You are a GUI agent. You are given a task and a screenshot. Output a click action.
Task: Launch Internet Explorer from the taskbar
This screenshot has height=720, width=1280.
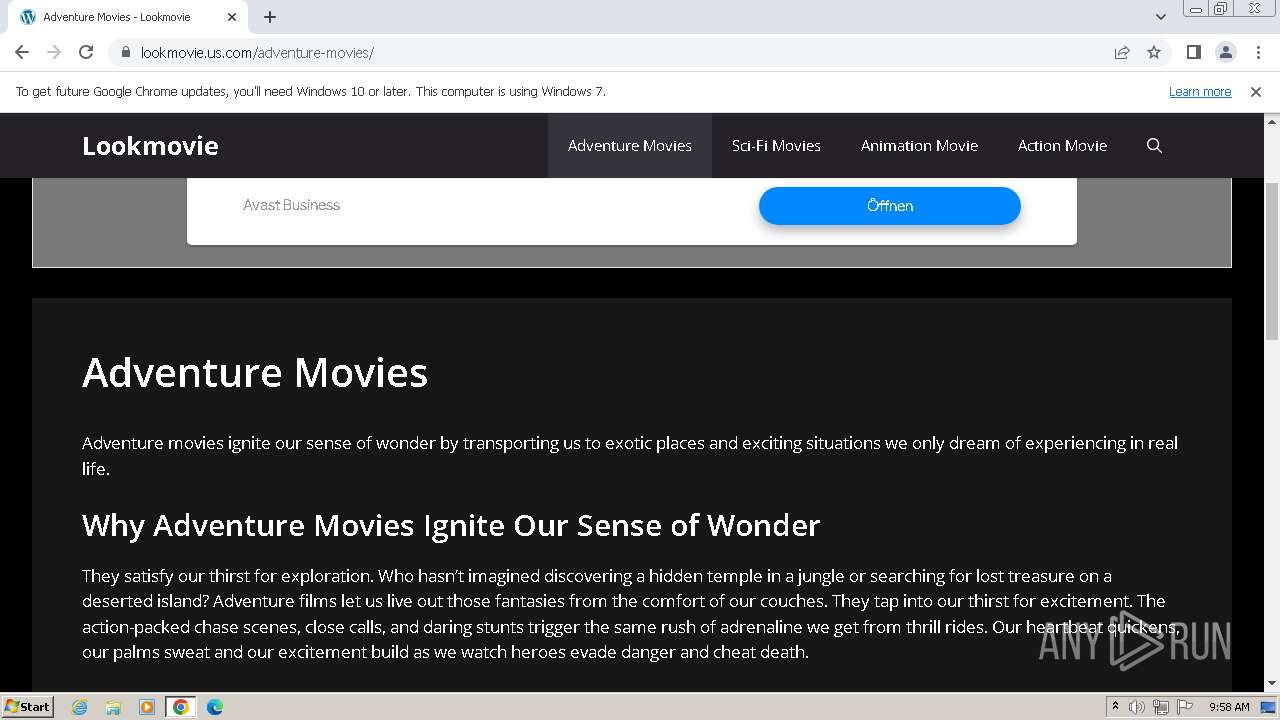(x=80, y=707)
